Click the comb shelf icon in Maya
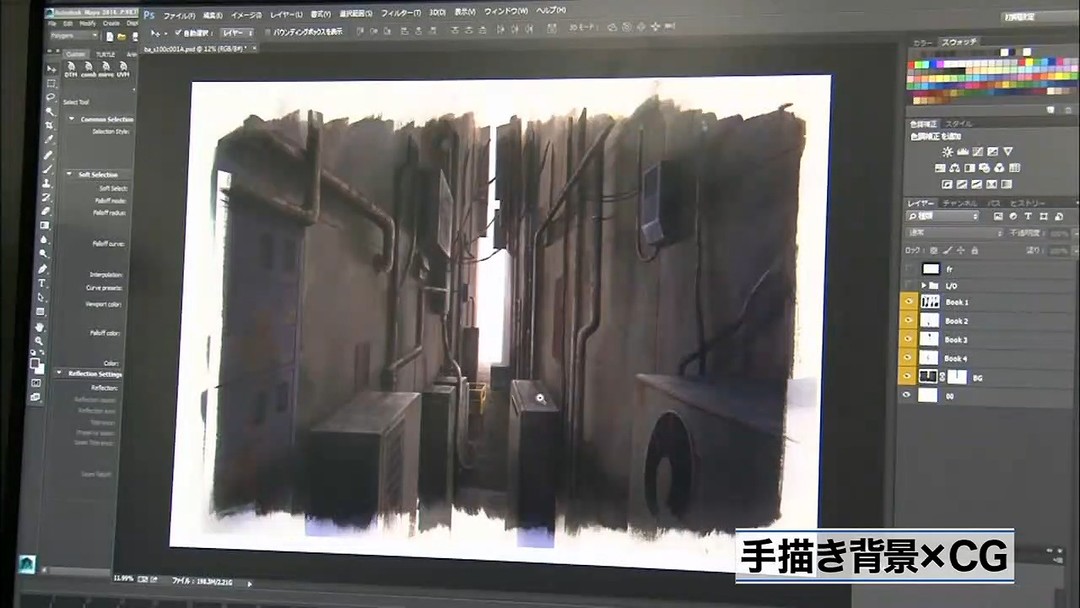Viewport: 1080px width, 608px height. [x=88, y=70]
